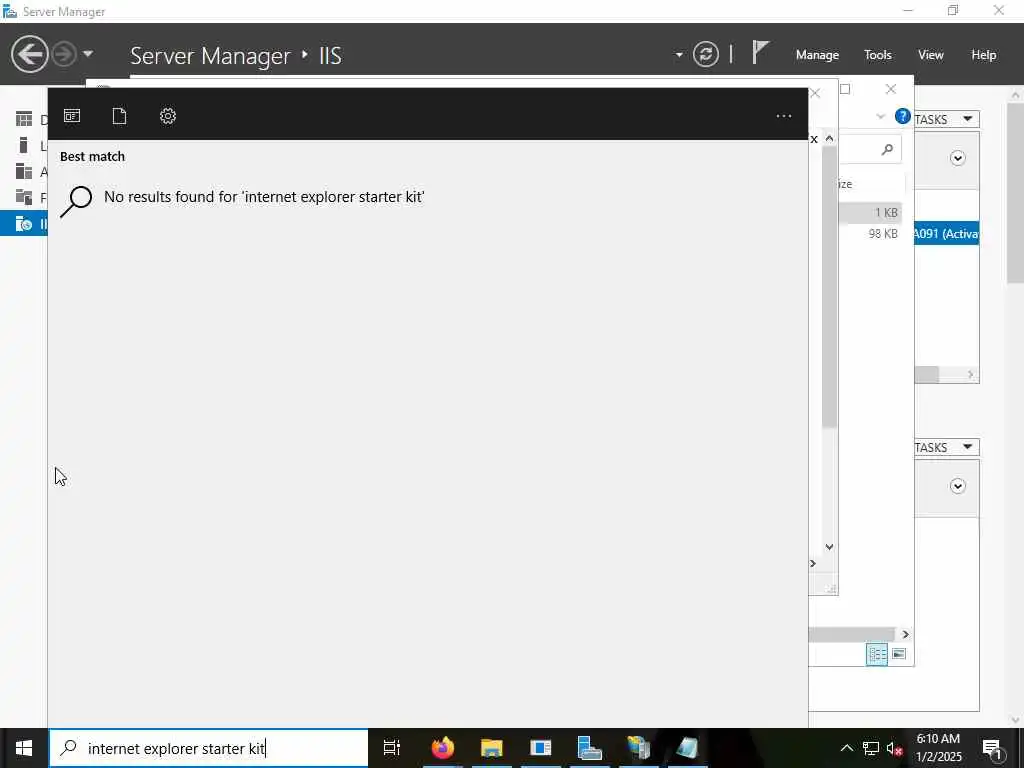Open the blue window app beside File Explorer
The width and height of the screenshot is (1024, 768).
pos(541,748)
